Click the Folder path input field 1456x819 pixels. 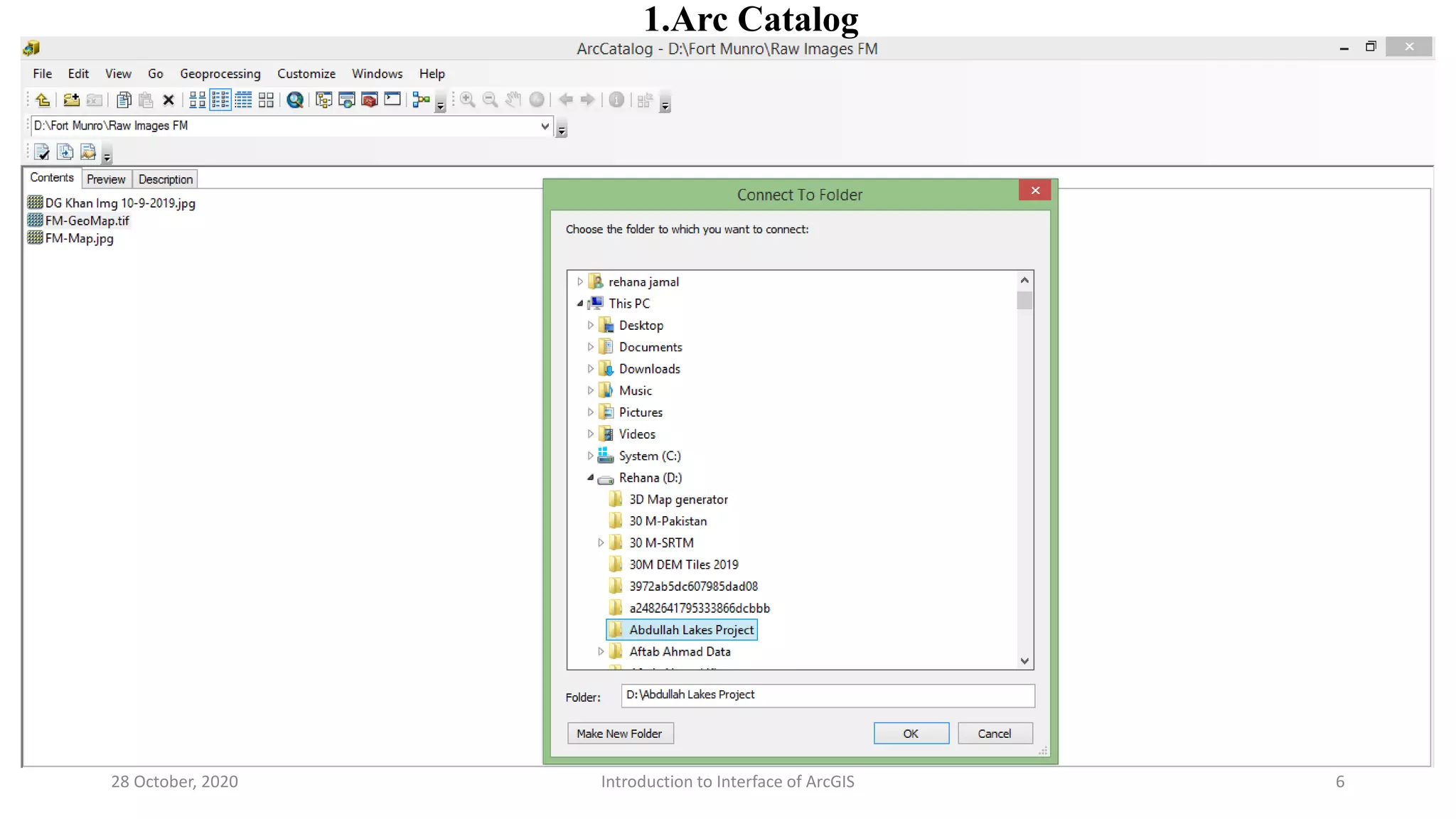click(828, 695)
